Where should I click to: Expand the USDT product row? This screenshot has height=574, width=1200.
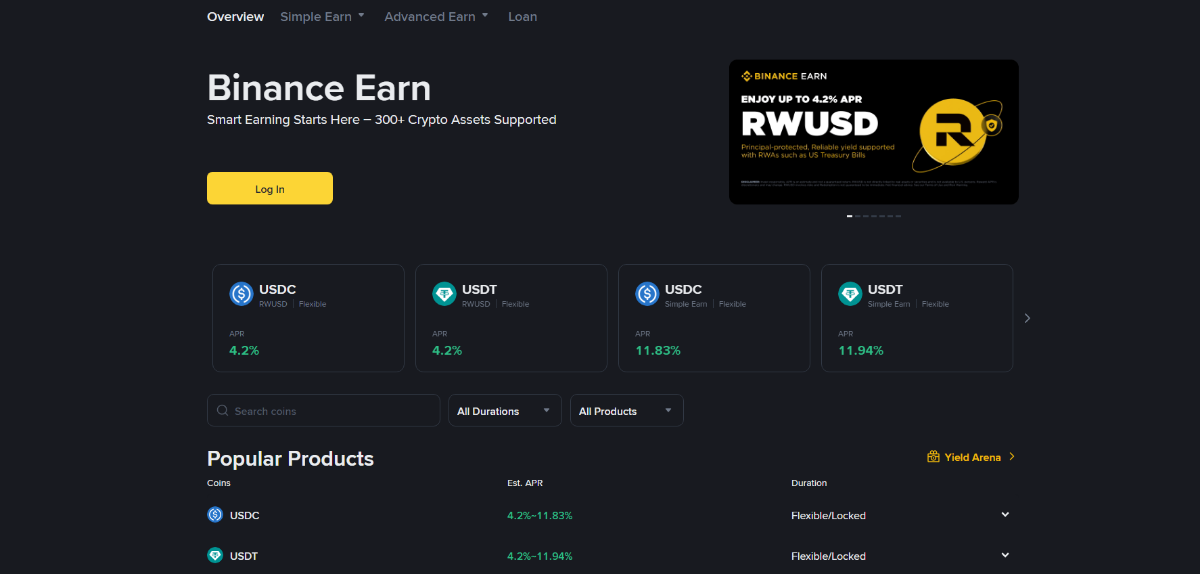[1005, 555]
